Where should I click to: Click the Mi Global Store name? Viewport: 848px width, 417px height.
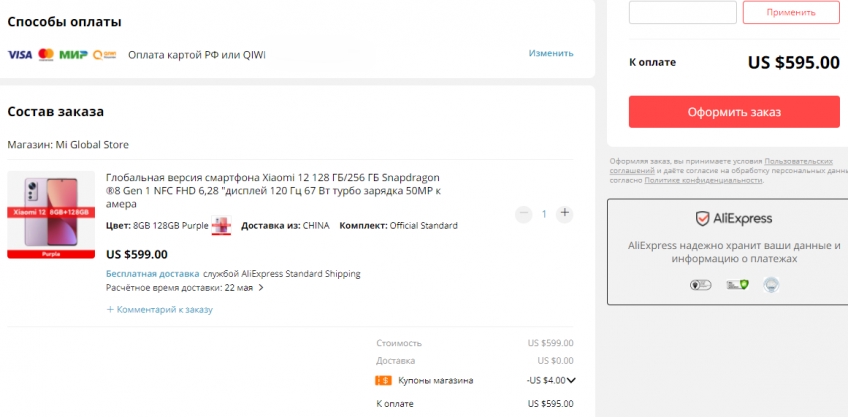tap(92, 145)
